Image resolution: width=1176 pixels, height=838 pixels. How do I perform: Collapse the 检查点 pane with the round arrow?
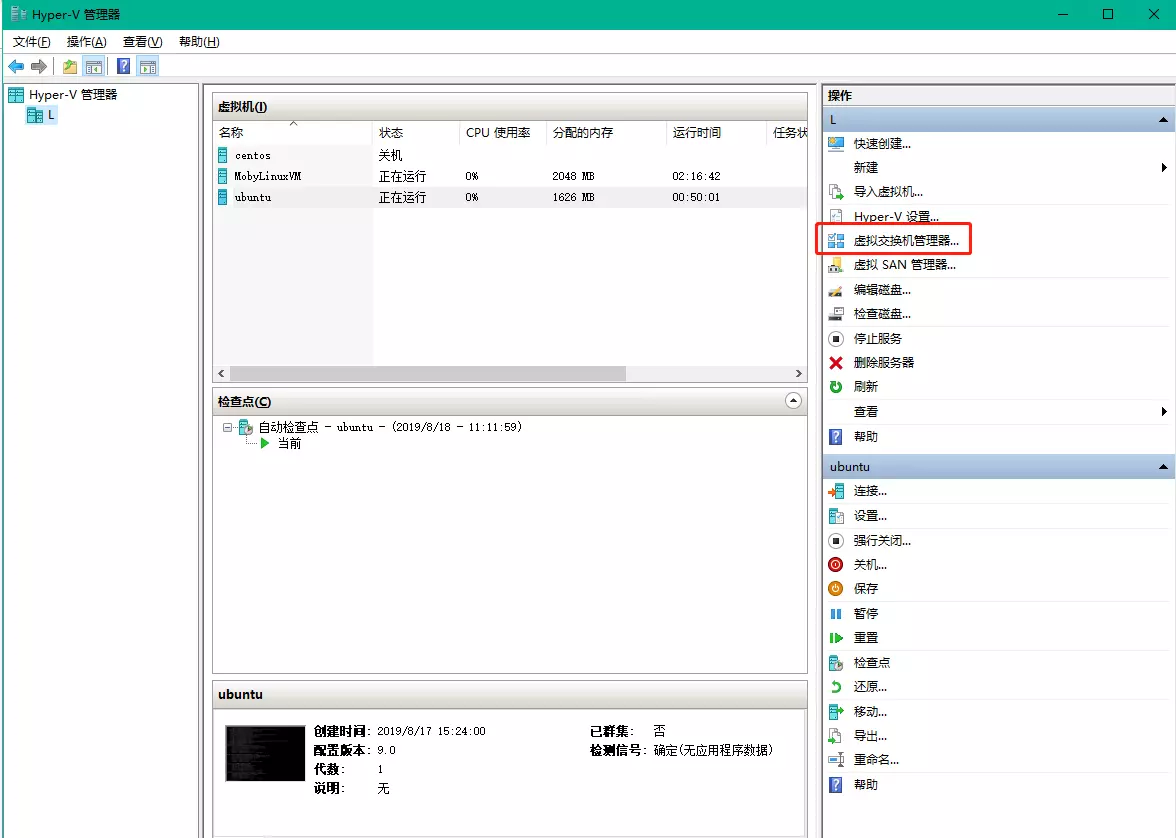(793, 401)
